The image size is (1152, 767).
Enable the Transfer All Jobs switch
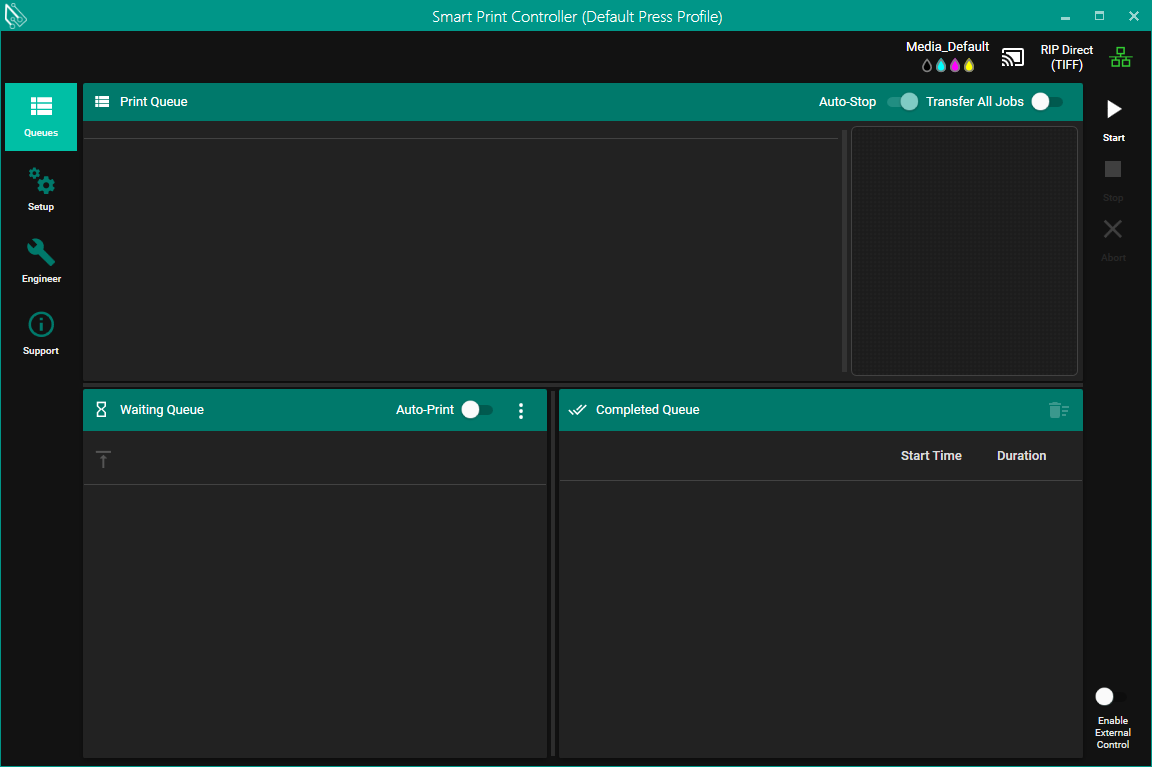[x=1047, y=101]
